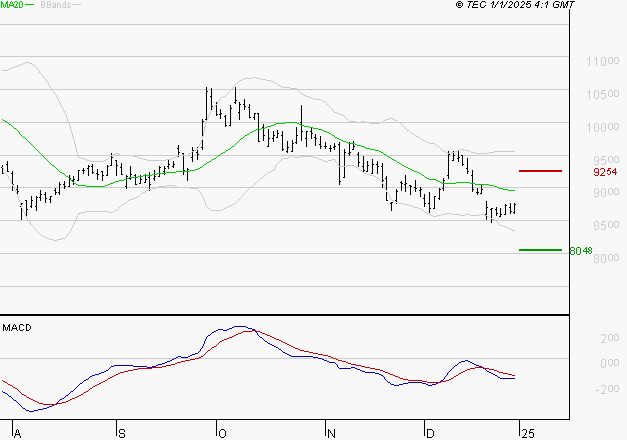Screen dimensions: 627x440
Task: Click the red 9254 resistance value
Action: (x=605, y=172)
